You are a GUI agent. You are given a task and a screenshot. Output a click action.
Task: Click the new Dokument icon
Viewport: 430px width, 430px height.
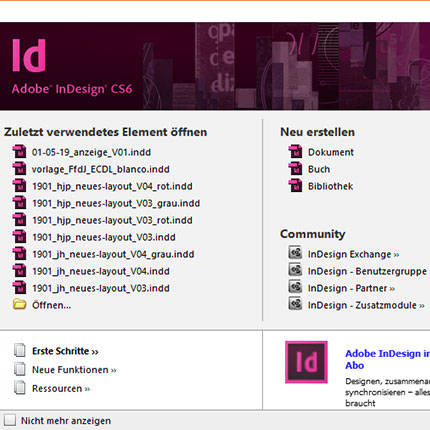click(295, 152)
